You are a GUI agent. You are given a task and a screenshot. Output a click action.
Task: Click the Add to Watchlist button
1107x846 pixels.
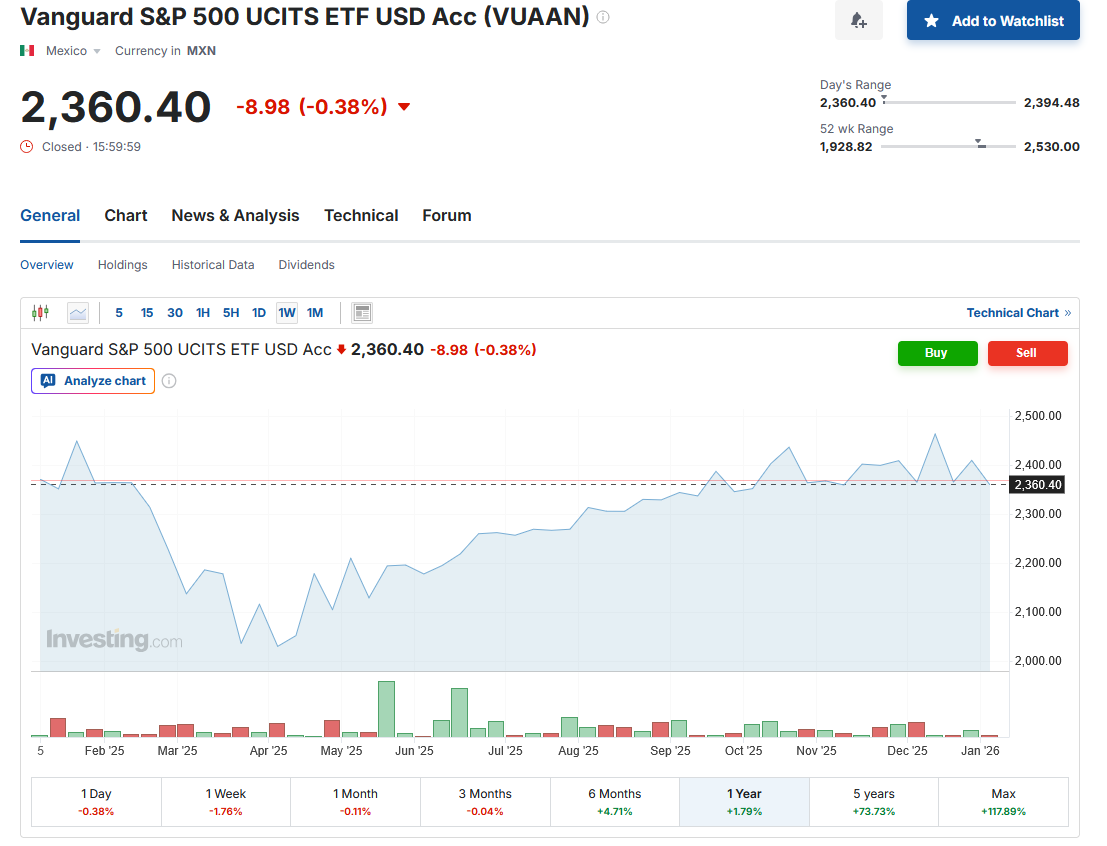point(993,20)
